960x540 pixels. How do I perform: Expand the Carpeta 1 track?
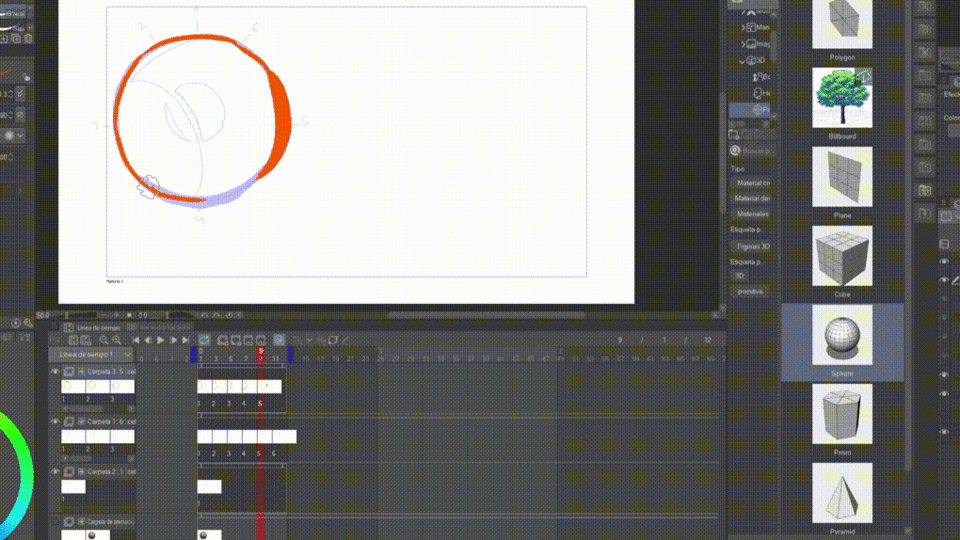point(81,422)
